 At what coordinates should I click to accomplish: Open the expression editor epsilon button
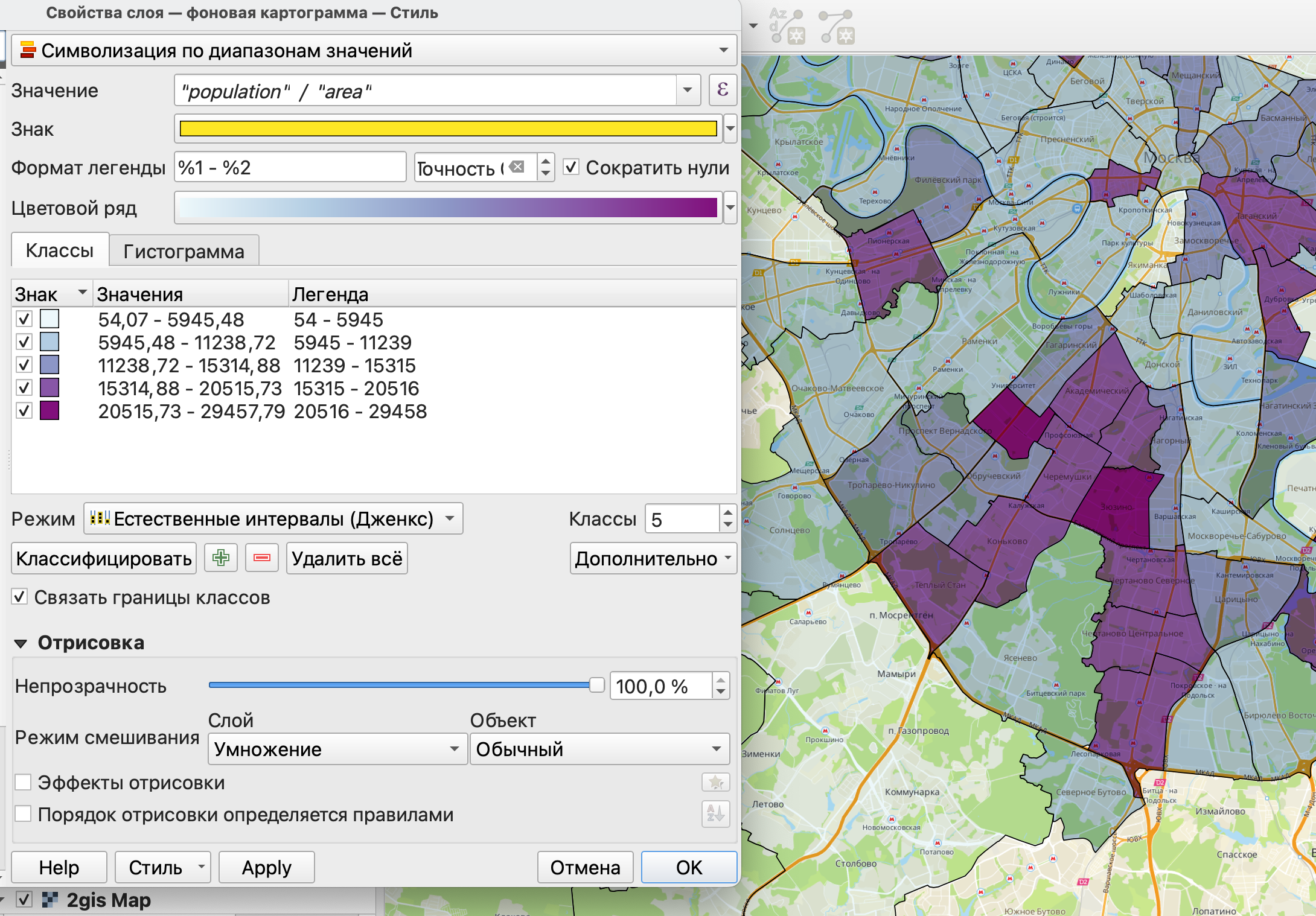pyautogui.click(x=723, y=91)
